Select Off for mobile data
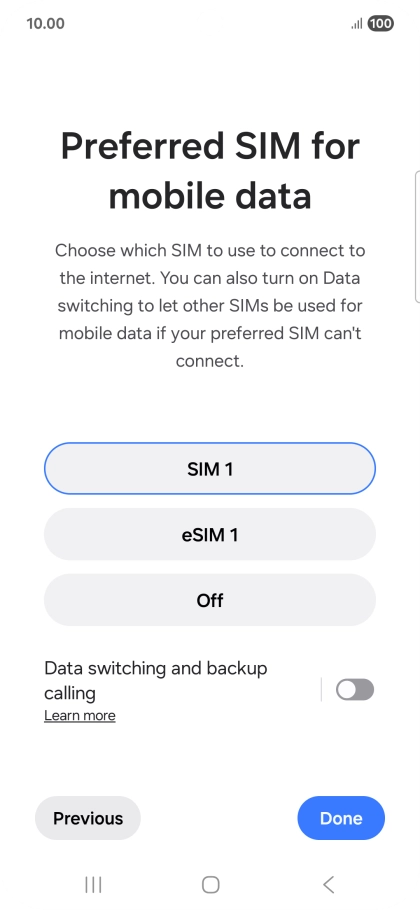Viewport: 420px width, 910px height. pyautogui.click(x=210, y=600)
